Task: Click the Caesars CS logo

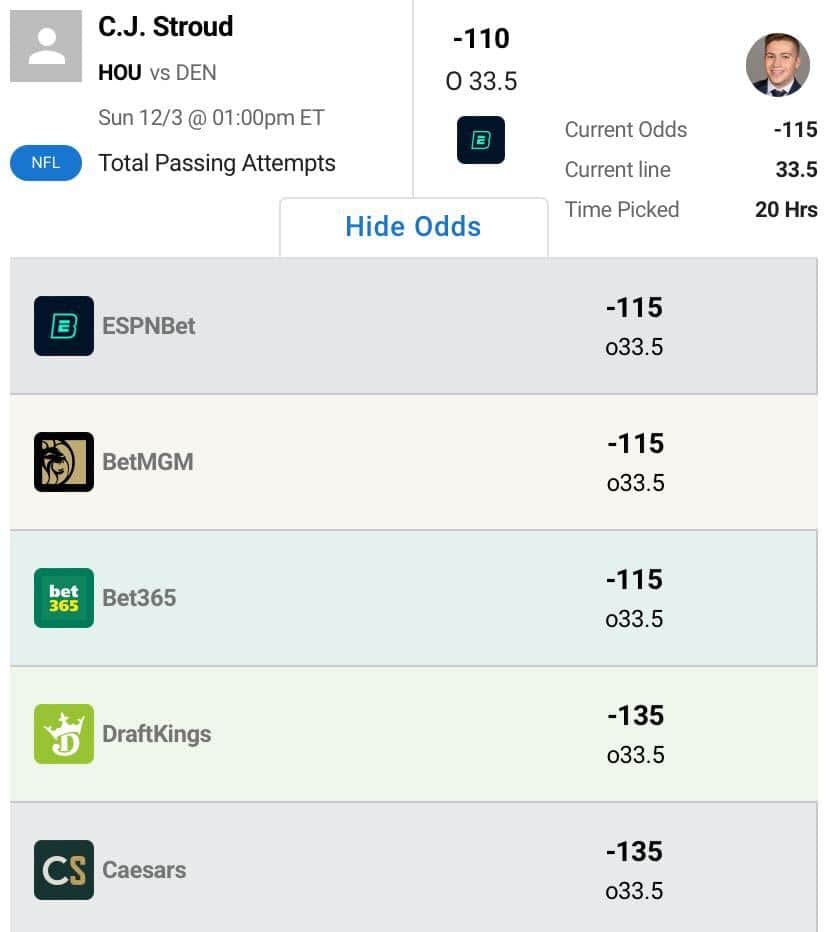Action: click(x=64, y=870)
